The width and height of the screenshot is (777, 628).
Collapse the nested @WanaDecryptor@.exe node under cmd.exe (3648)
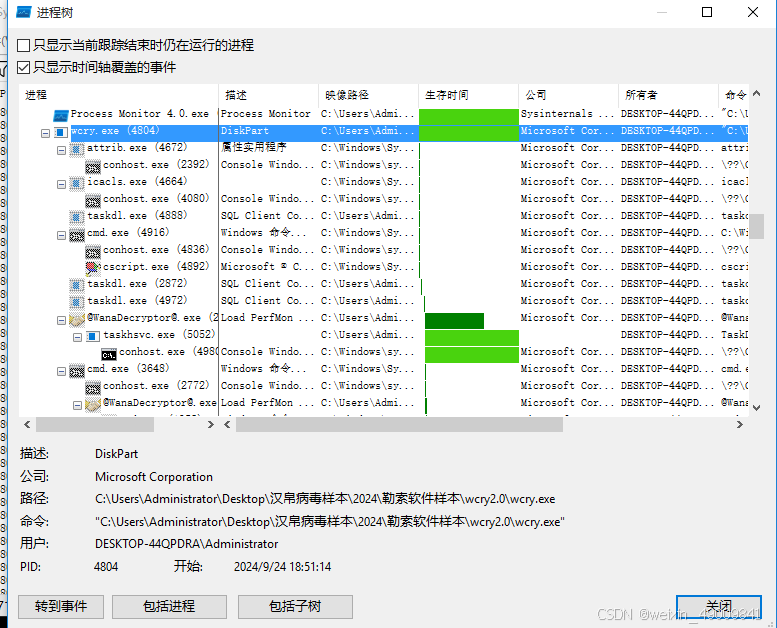point(77,405)
